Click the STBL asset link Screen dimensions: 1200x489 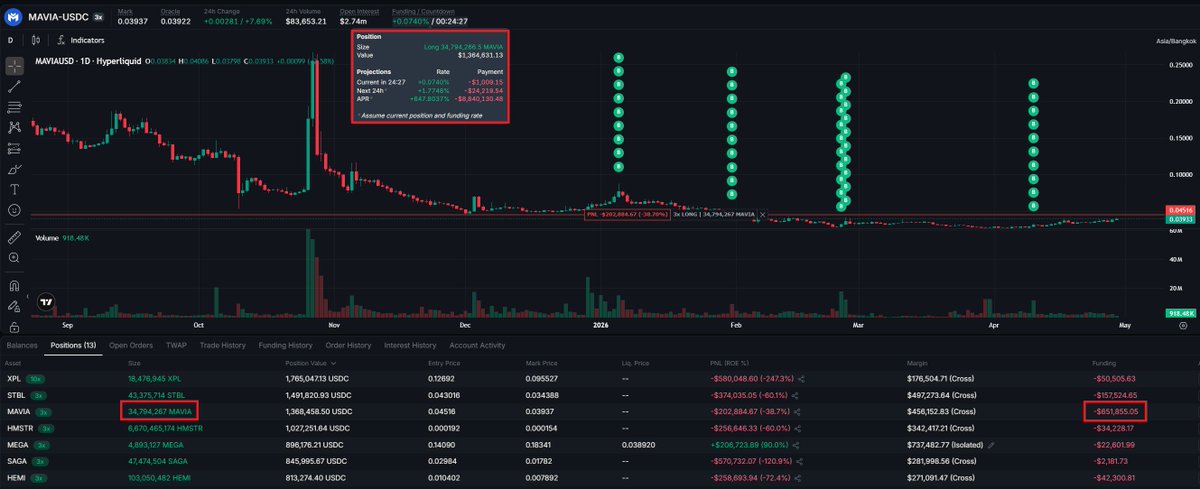point(15,395)
